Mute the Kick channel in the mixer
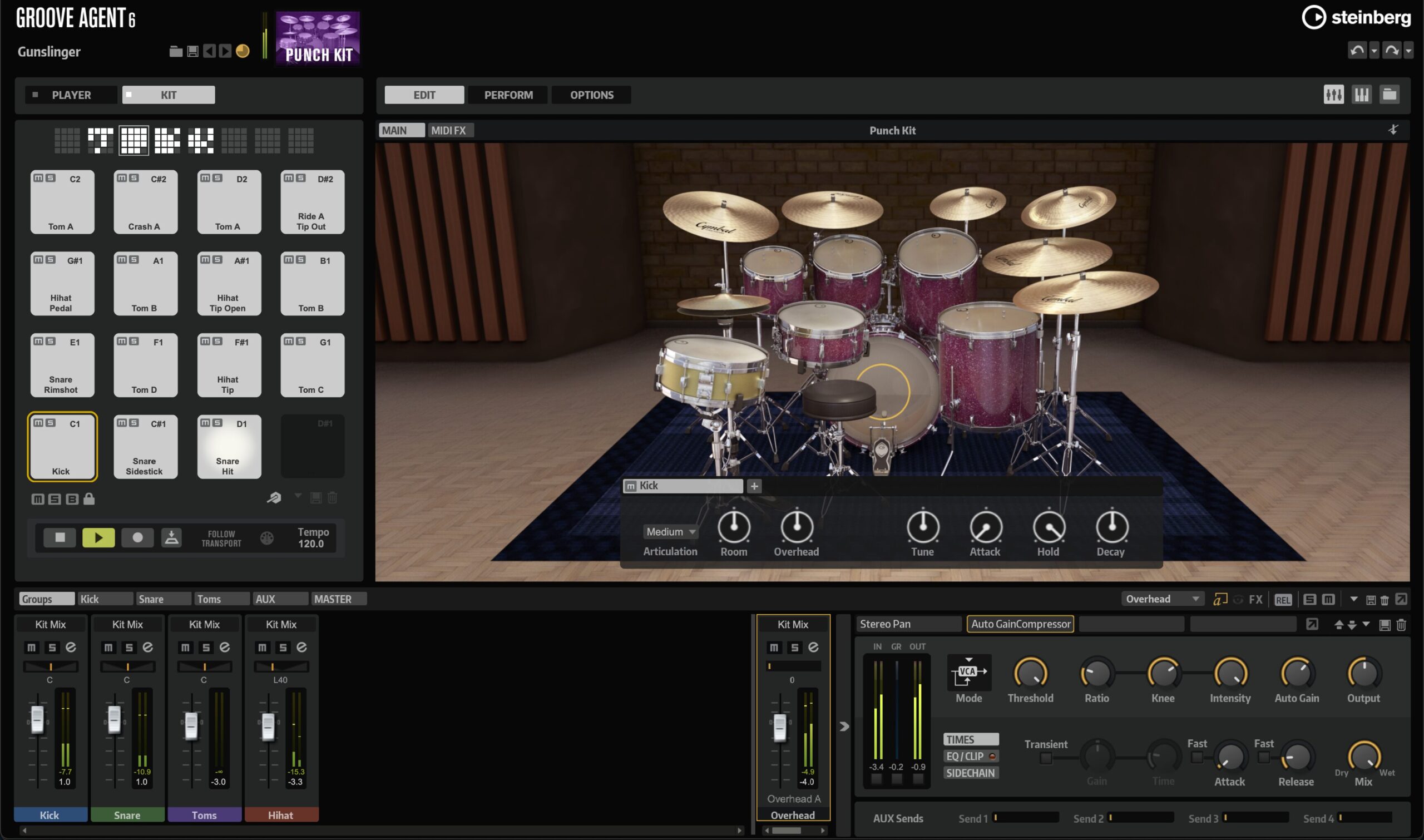 point(31,648)
